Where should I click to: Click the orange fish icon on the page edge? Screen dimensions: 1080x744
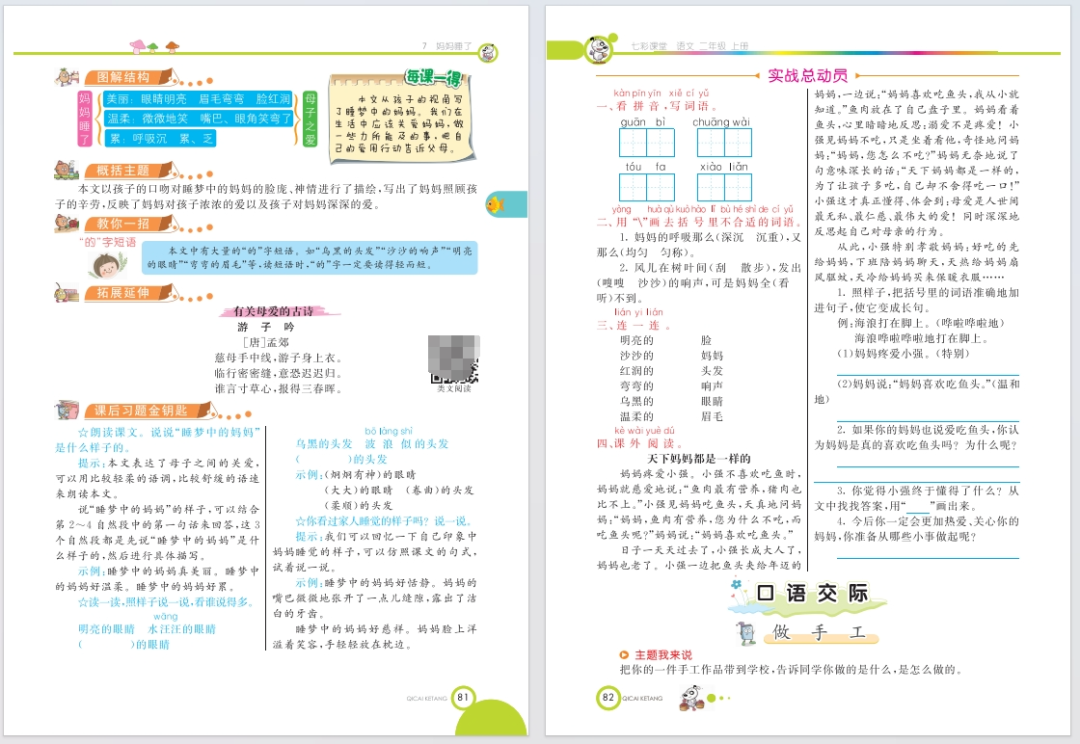(495, 204)
